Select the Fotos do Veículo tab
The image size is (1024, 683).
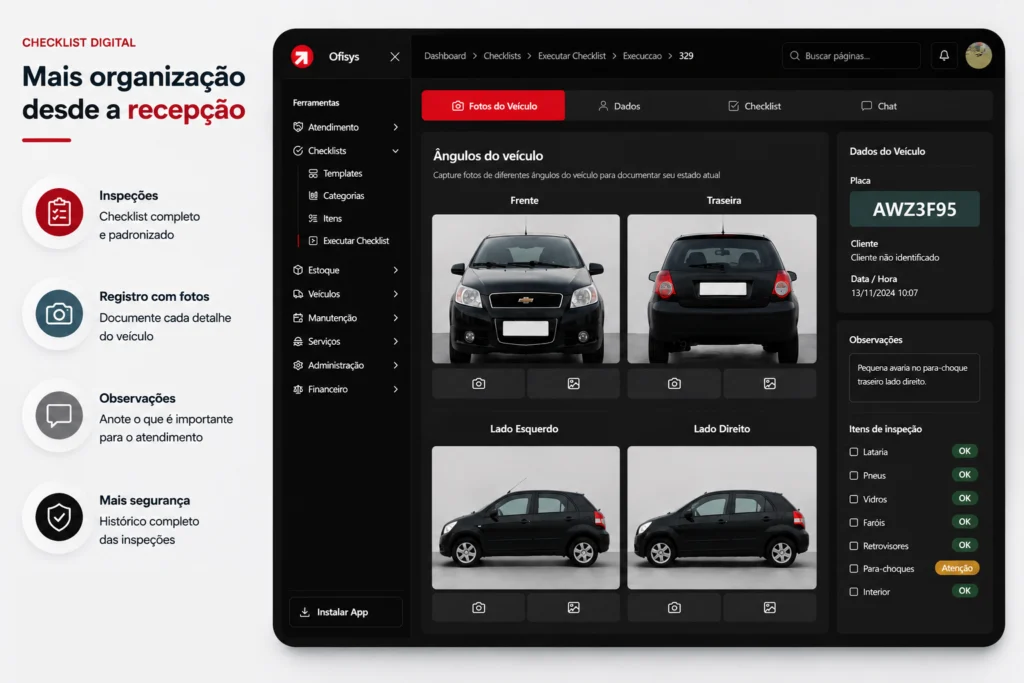click(x=493, y=106)
